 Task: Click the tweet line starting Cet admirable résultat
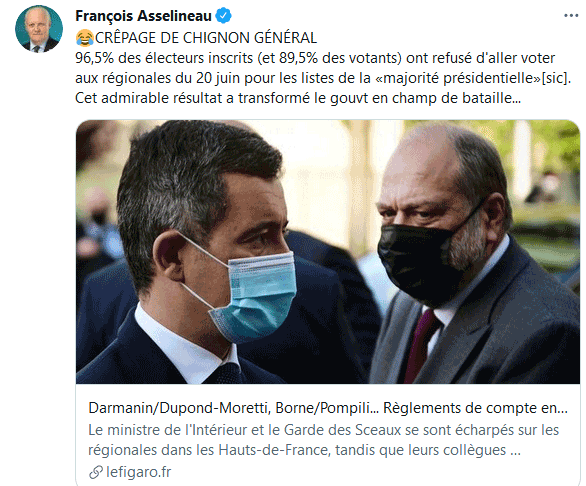coord(298,98)
